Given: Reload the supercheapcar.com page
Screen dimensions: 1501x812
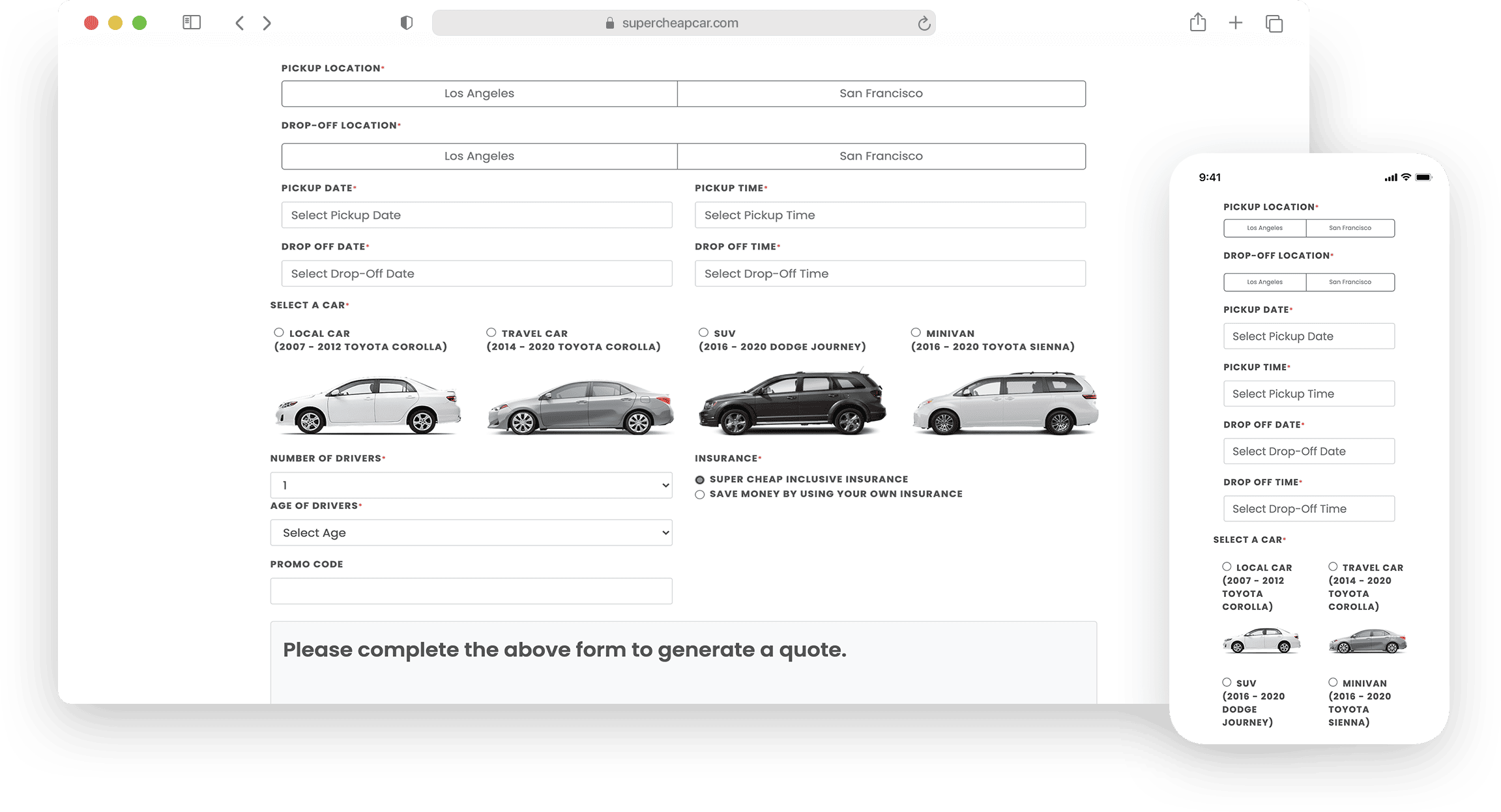Looking at the screenshot, I should (924, 23).
